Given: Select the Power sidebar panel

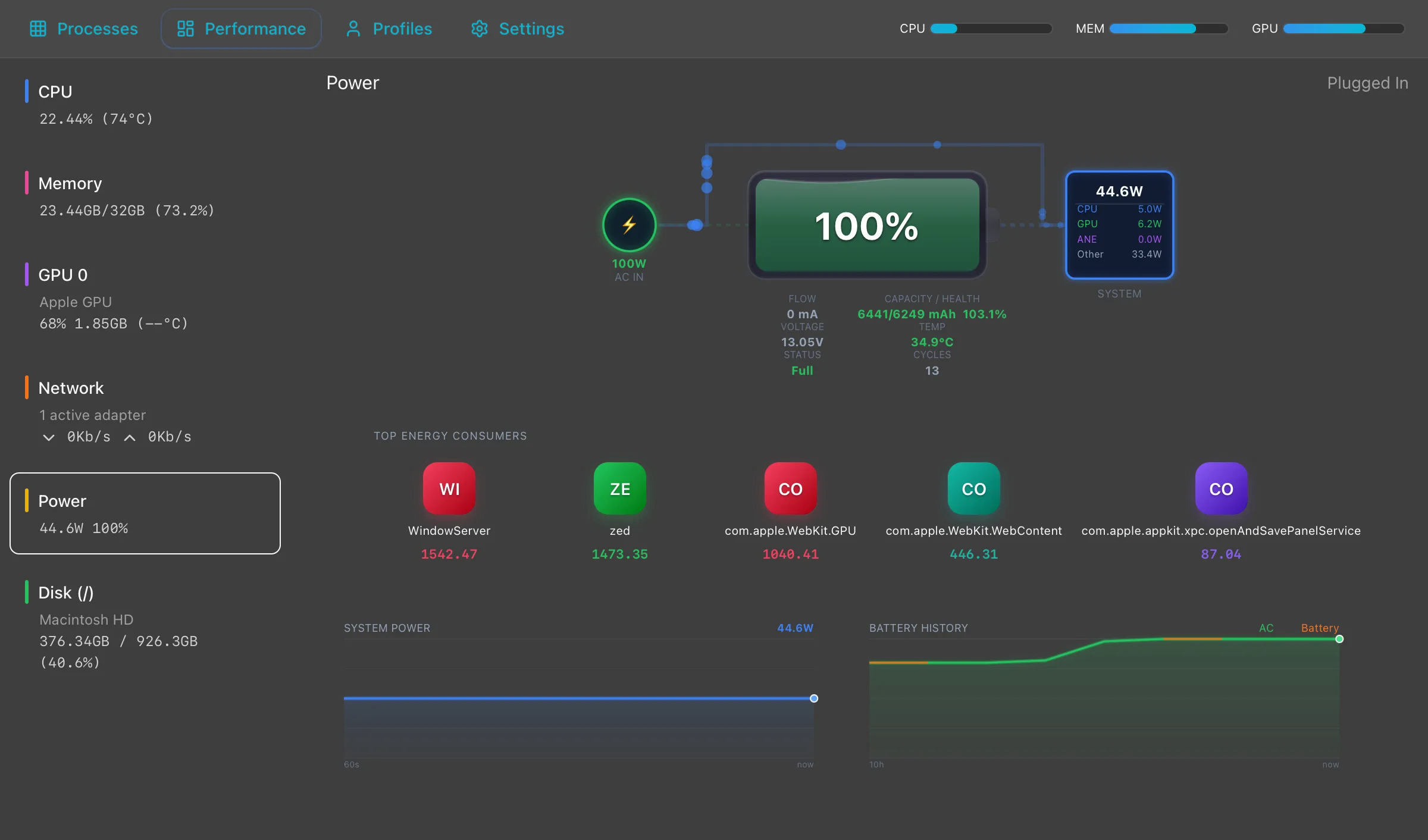Looking at the screenshot, I should coord(145,513).
